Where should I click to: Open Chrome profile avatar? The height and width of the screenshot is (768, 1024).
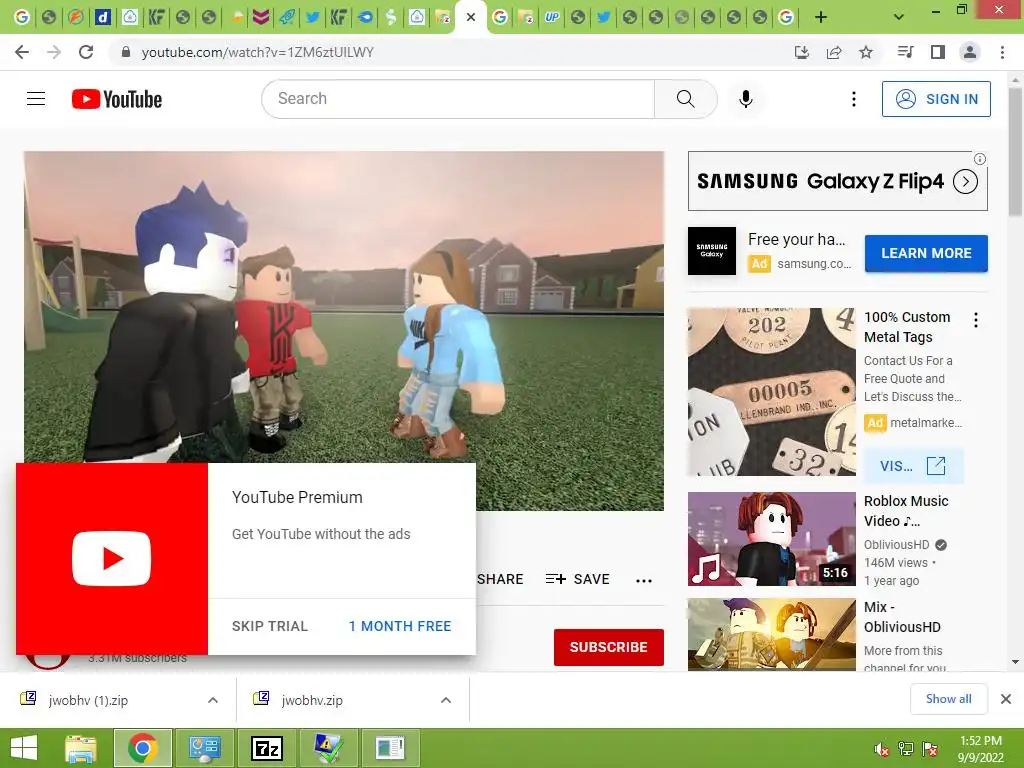(970, 52)
